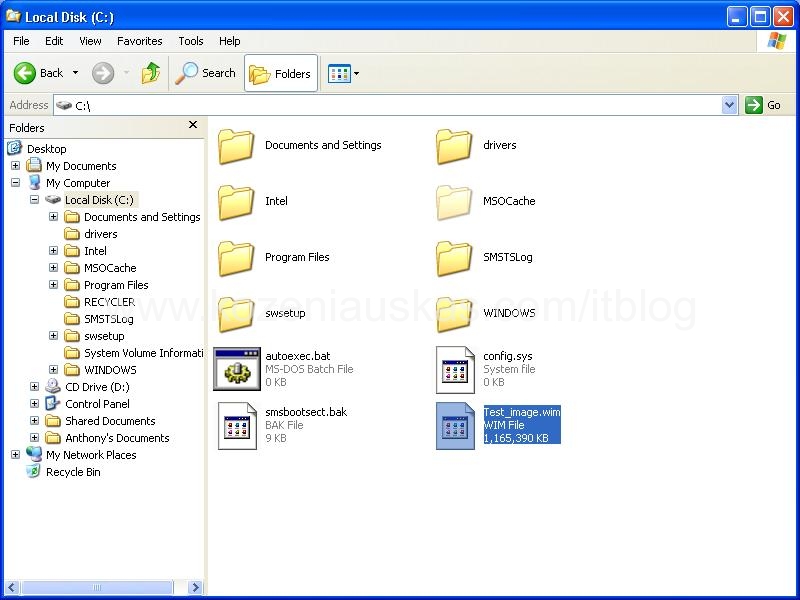
Task: Collapse Local Disk (C:) tree node
Action: point(34,199)
